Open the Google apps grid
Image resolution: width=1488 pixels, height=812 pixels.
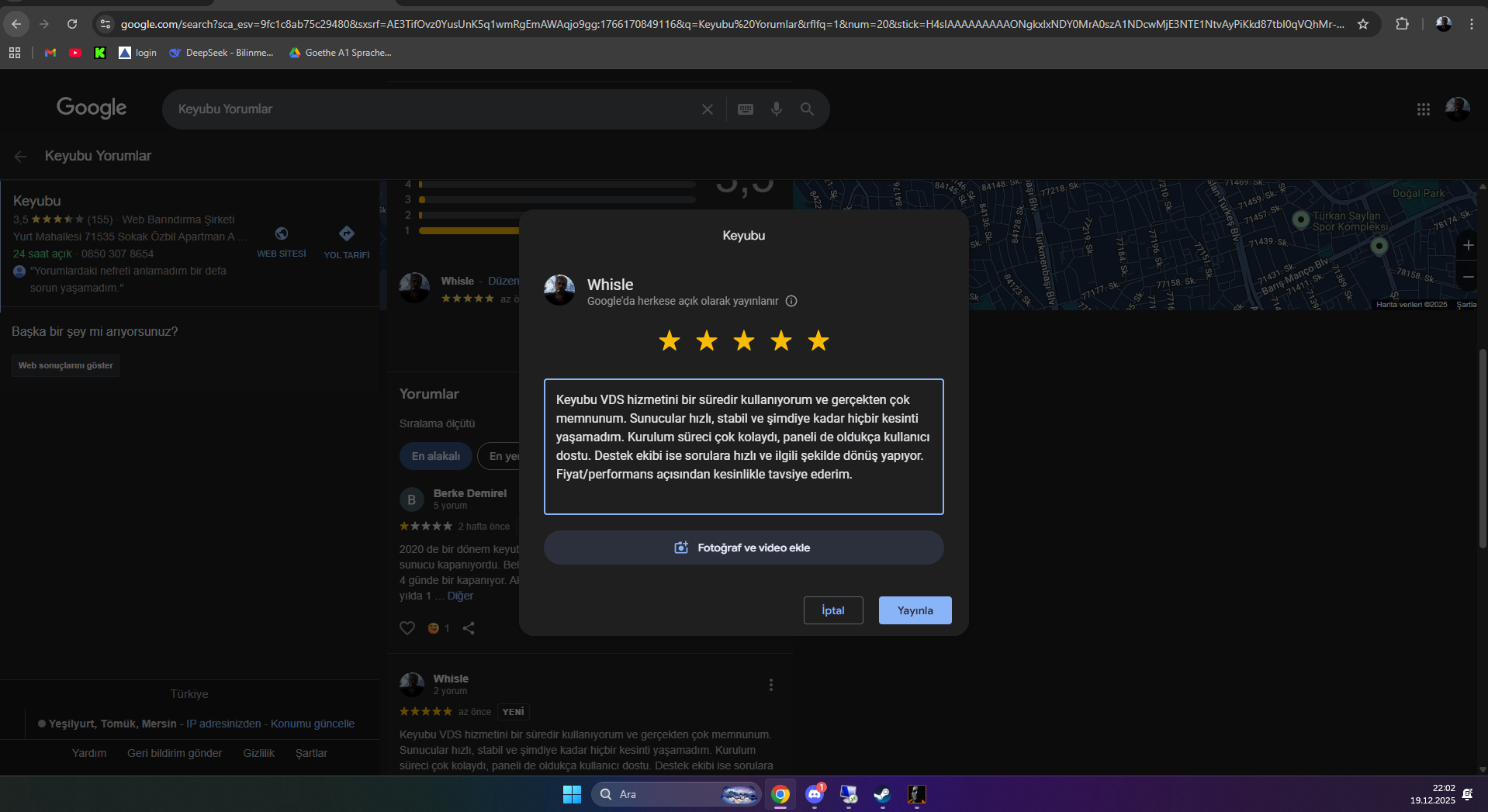[x=1424, y=109]
